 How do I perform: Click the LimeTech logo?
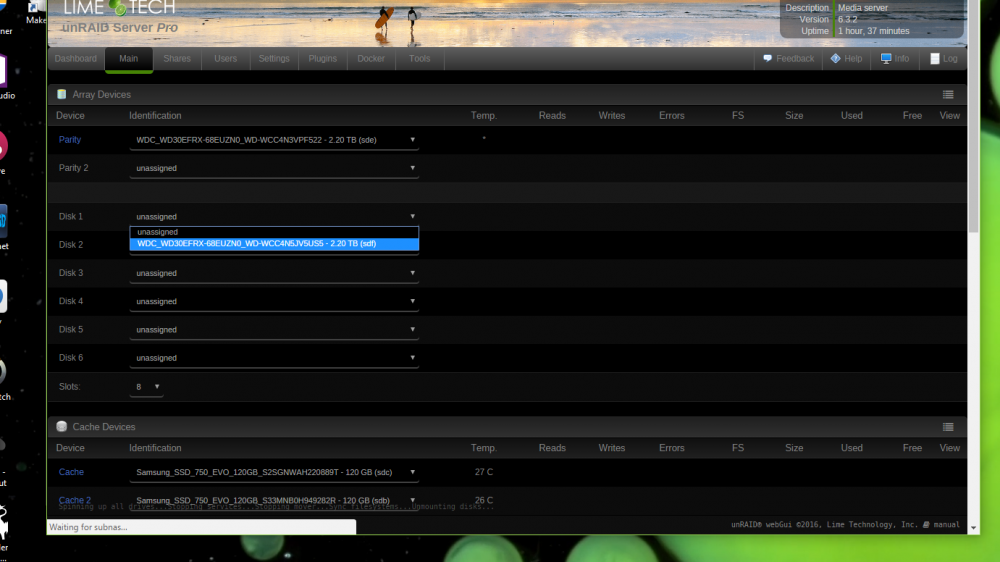(x=119, y=8)
